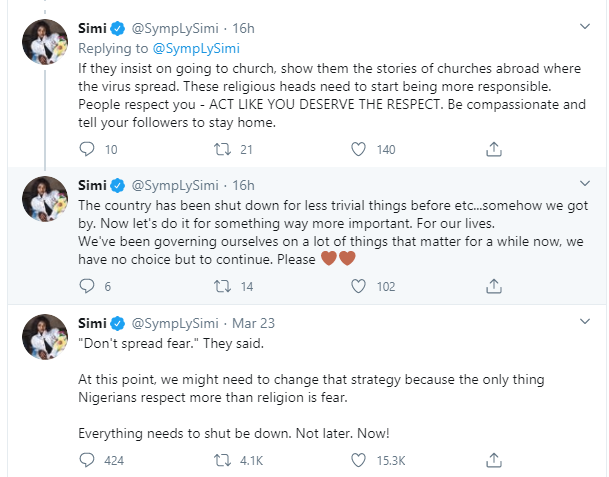The image size is (609, 477).
Task: Retweet the tweet with 4.1K retweets
Action: tap(224, 461)
